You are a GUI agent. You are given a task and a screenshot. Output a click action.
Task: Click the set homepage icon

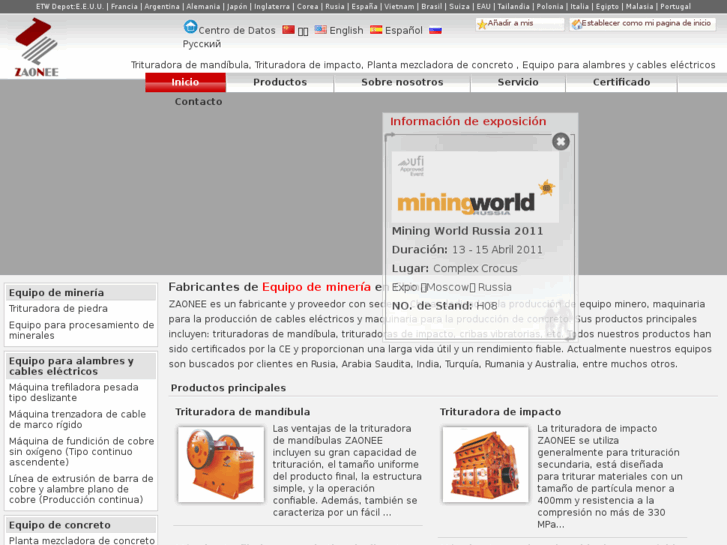click(x=576, y=24)
